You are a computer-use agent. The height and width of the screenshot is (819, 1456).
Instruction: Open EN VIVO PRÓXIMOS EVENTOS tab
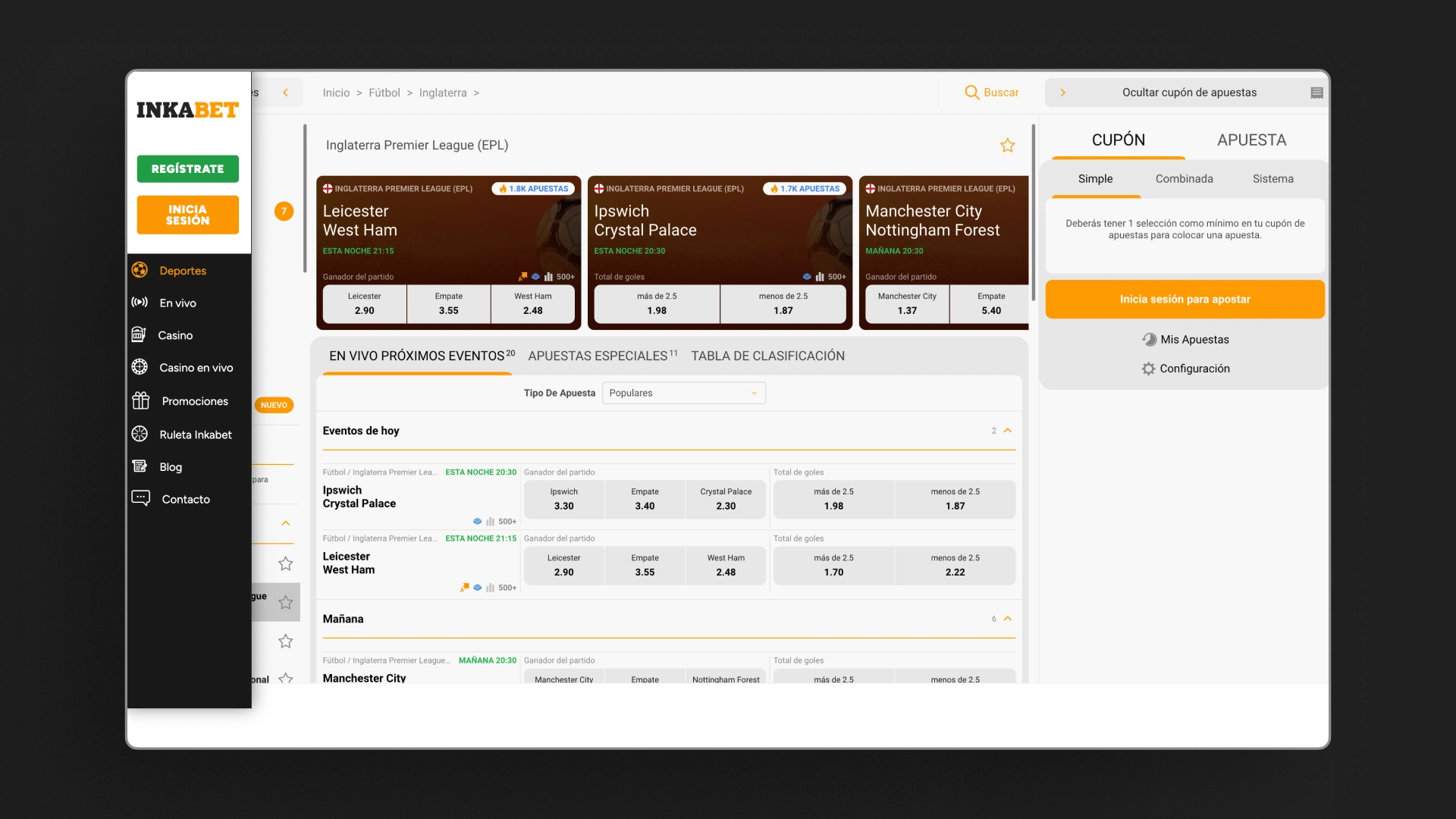click(422, 356)
